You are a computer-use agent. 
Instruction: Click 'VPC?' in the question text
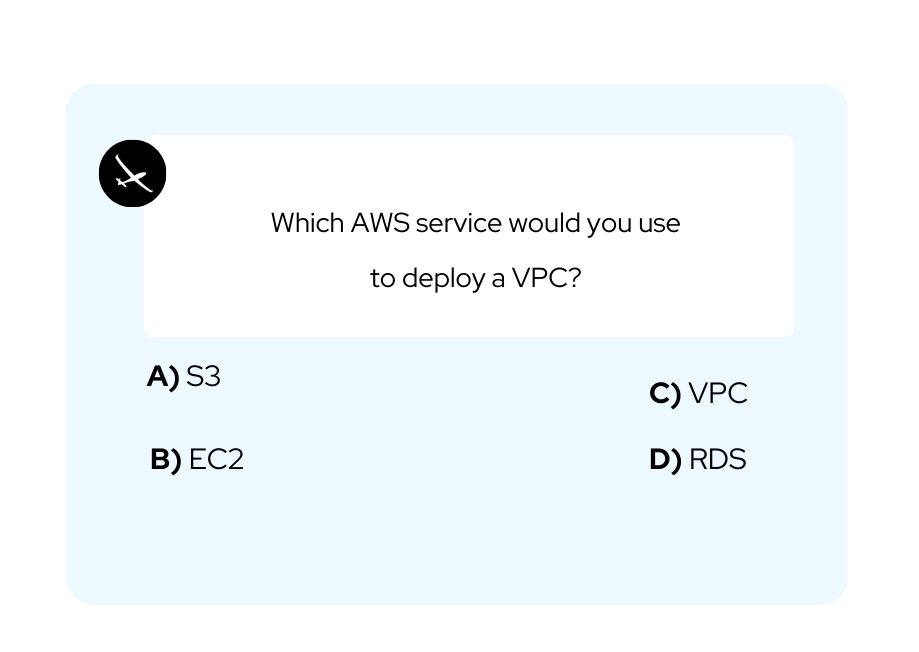pyautogui.click(x=546, y=277)
